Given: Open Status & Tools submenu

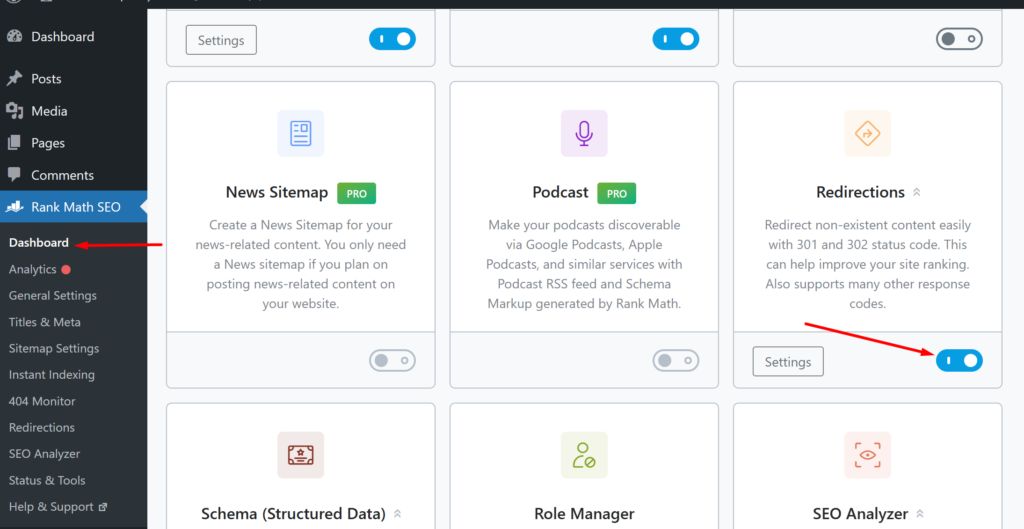Looking at the screenshot, I should point(47,480).
